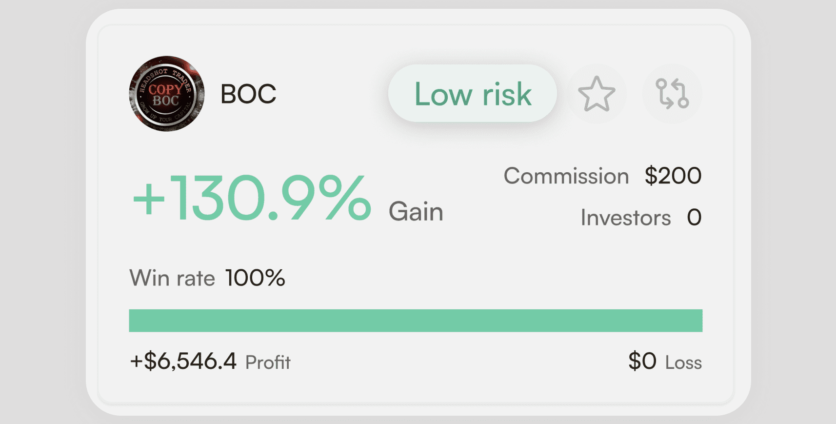Click the Commission label

coord(566,176)
